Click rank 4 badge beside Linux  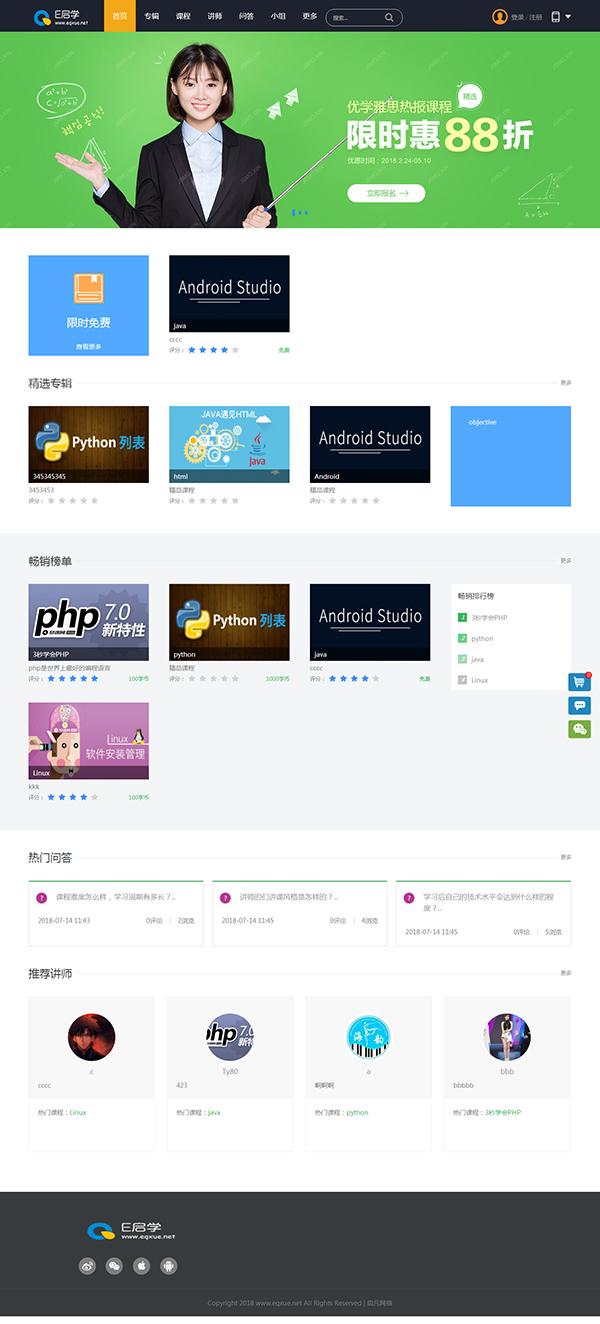point(462,680)
